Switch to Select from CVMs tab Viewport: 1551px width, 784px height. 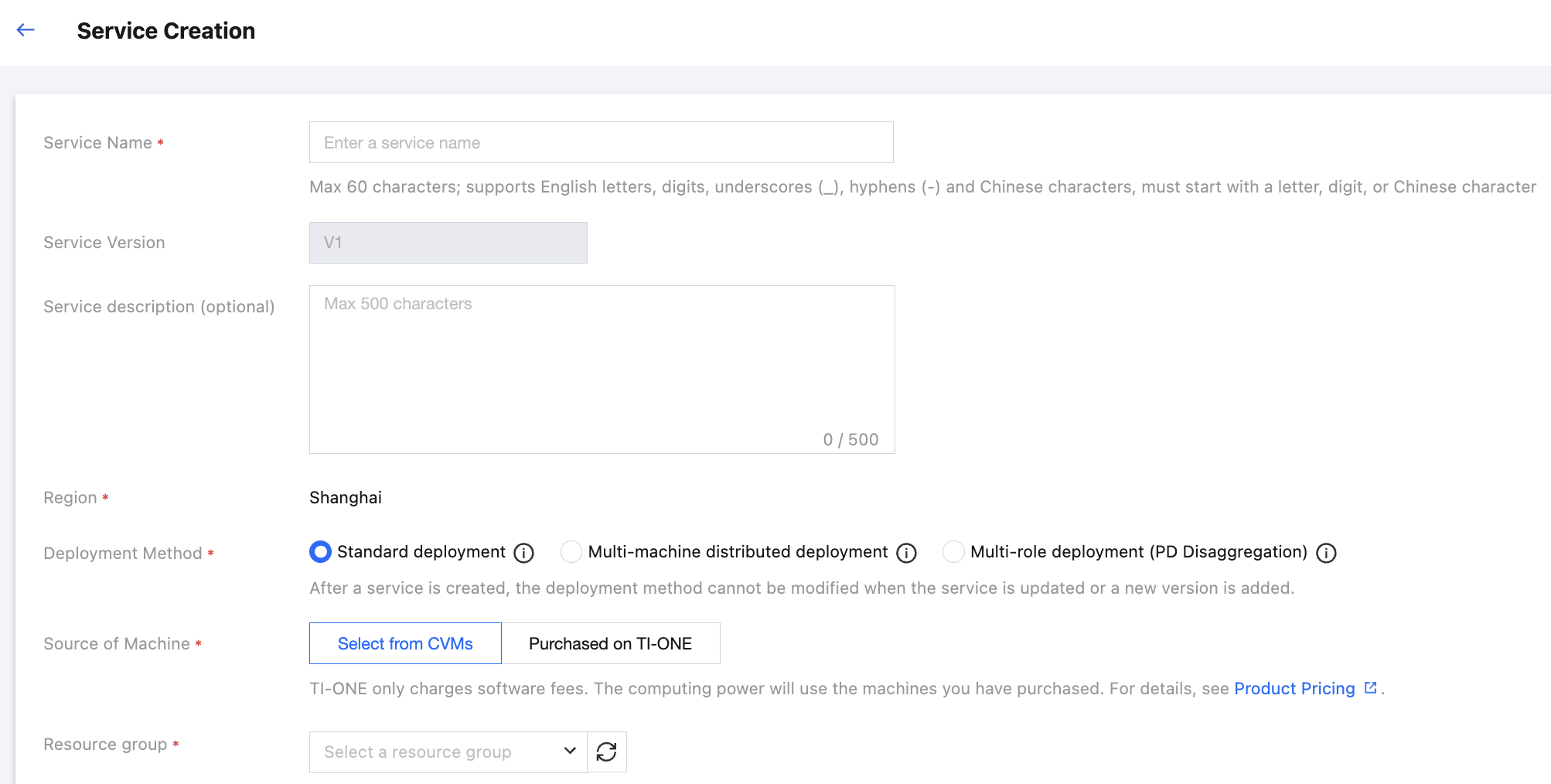click(x=405, y=643)
